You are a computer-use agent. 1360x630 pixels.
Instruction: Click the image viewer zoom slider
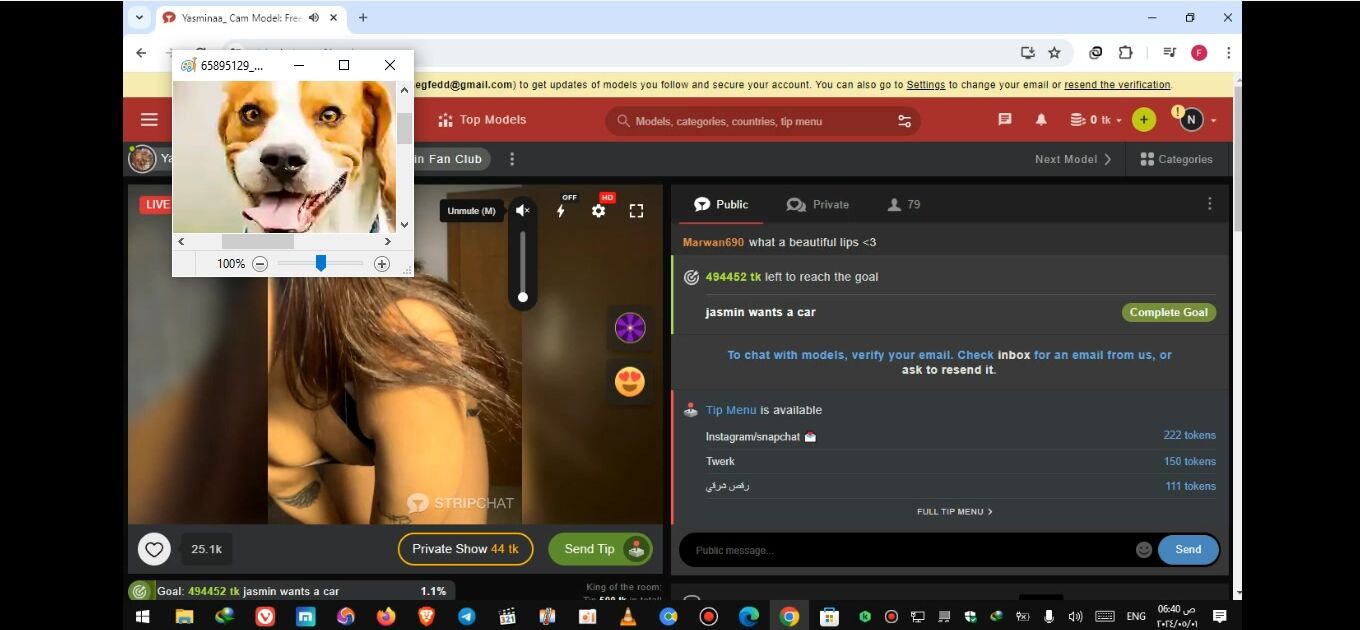tap(321, 264)
